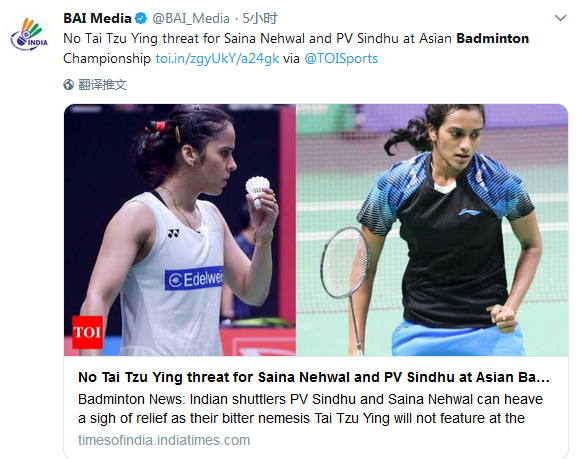The width and height of the screenshot is (580, 459).
Task: Click the translate tweet text link
Action: (102, 85)
